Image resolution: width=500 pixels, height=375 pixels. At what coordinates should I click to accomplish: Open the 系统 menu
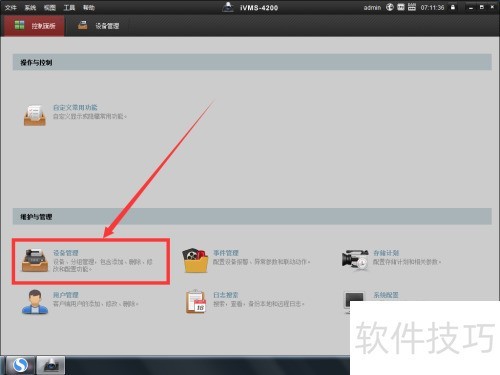(x=30, y=7)
